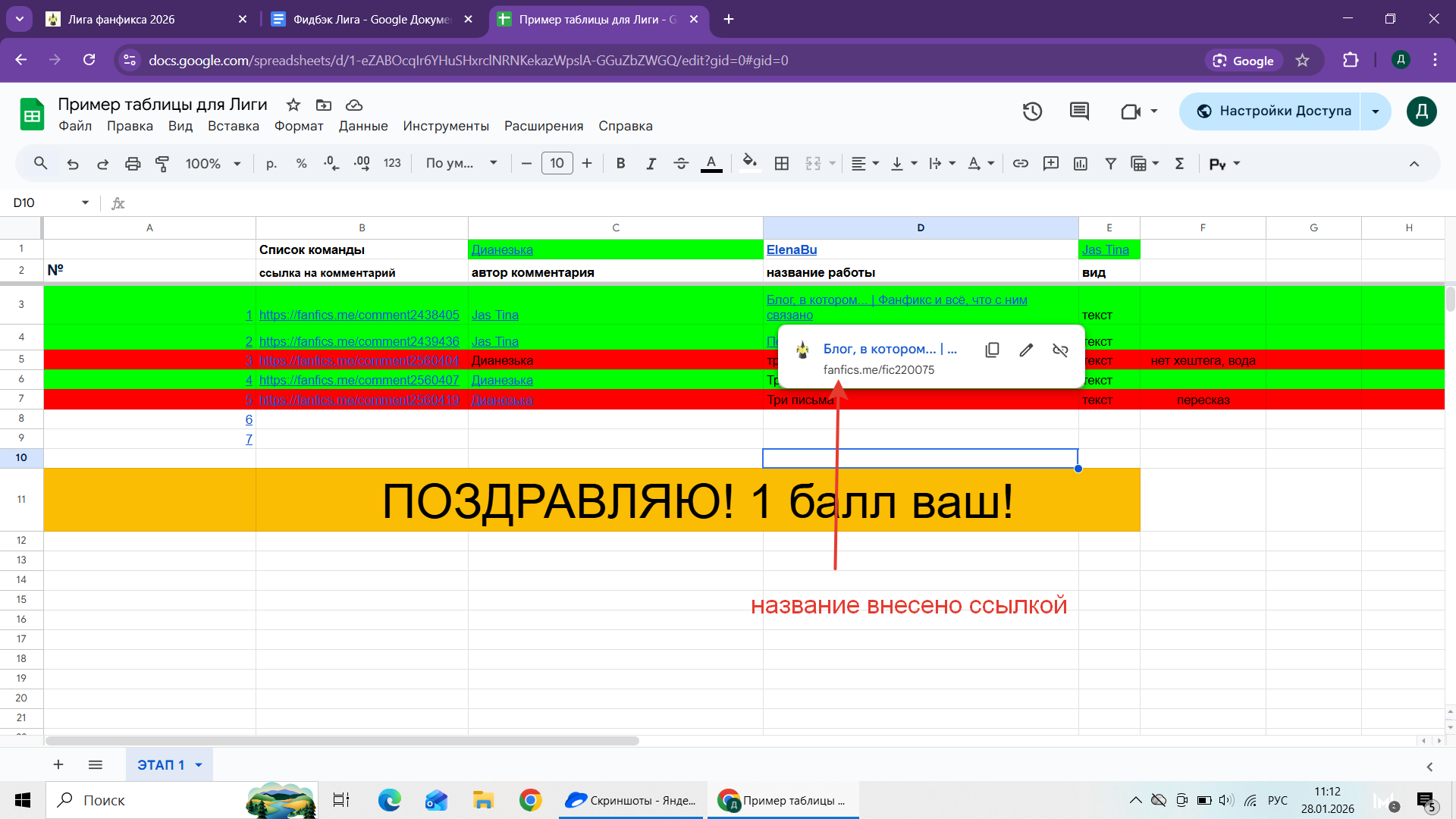Open the Расширения menu
This screenshot has width=1456, height=819.
click(544, 126)
